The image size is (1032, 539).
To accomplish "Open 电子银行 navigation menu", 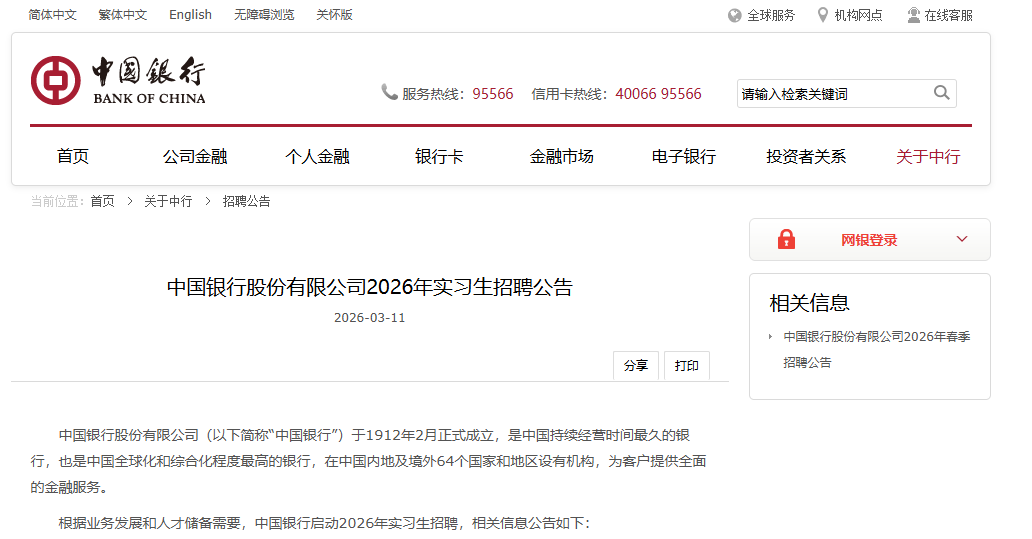I will 684,157.
